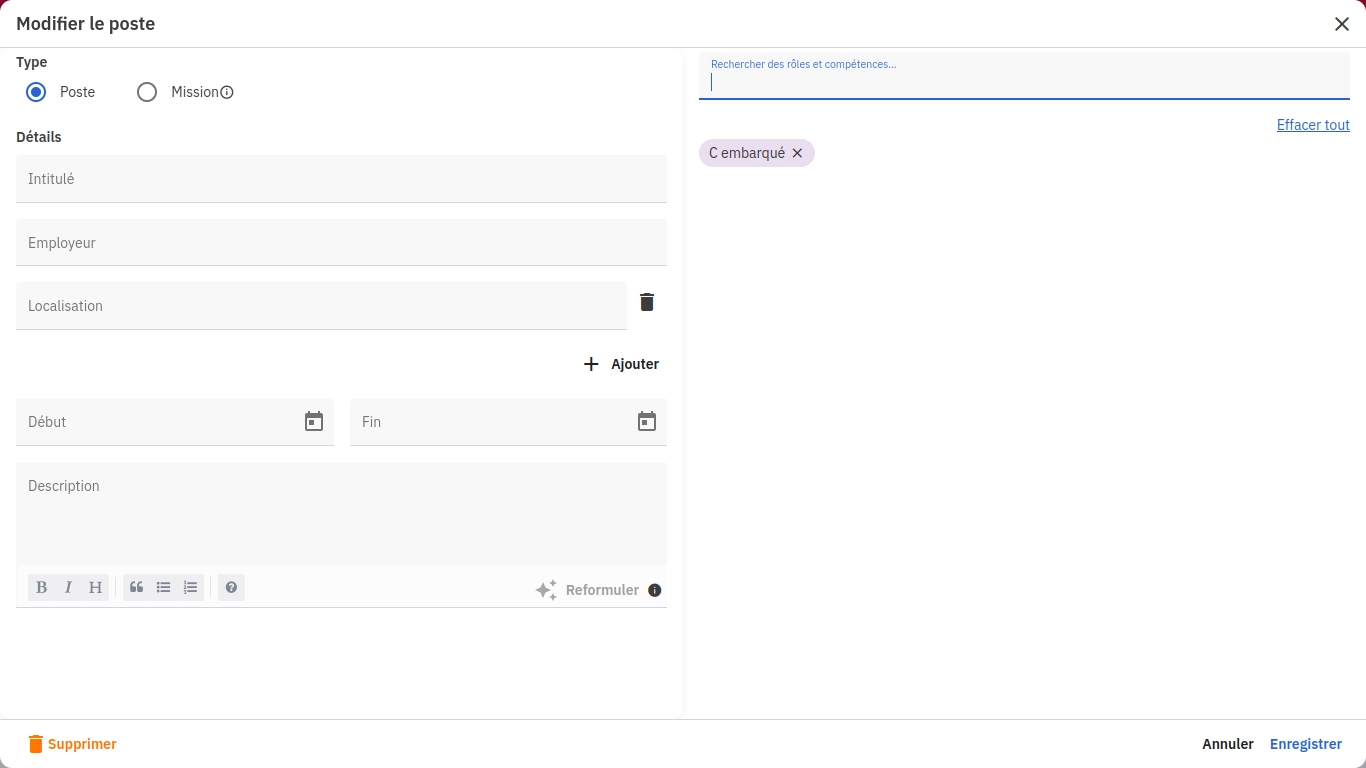Viewport: 1366px width, 768px height.
Task: Open the Début date picker calendar
Action: (x=314, y=422)
